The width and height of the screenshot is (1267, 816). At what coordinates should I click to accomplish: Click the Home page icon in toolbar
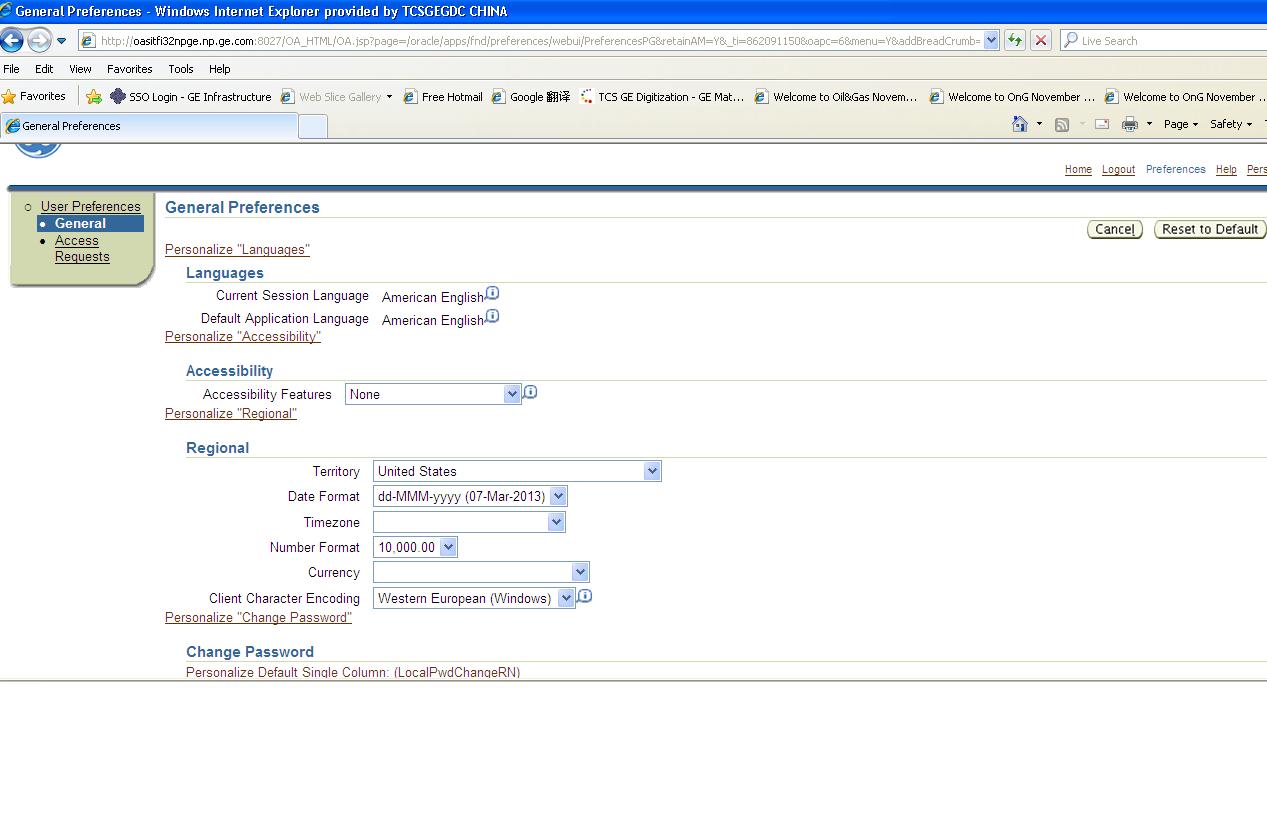(x=1020, y=124)
